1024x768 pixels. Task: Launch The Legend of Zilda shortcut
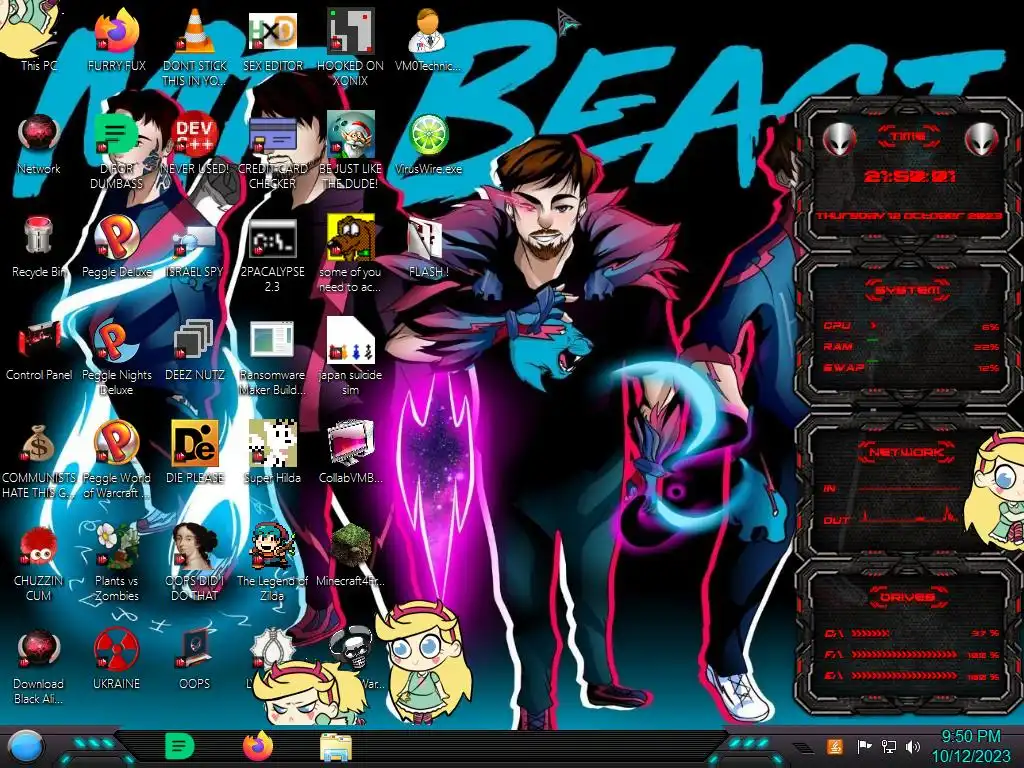pos(272,546)
